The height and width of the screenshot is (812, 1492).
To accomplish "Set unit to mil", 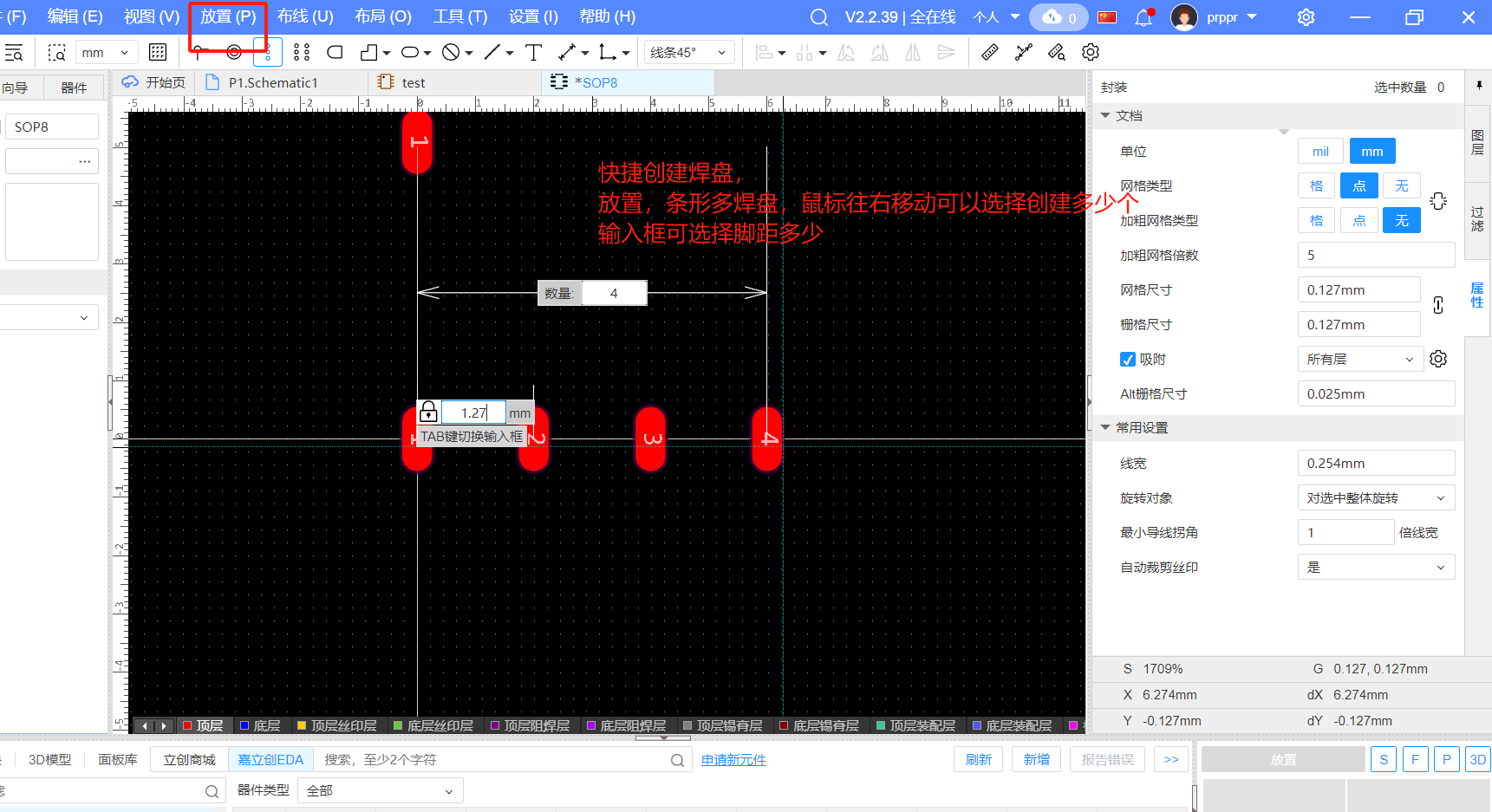I will coord(1320,152).
